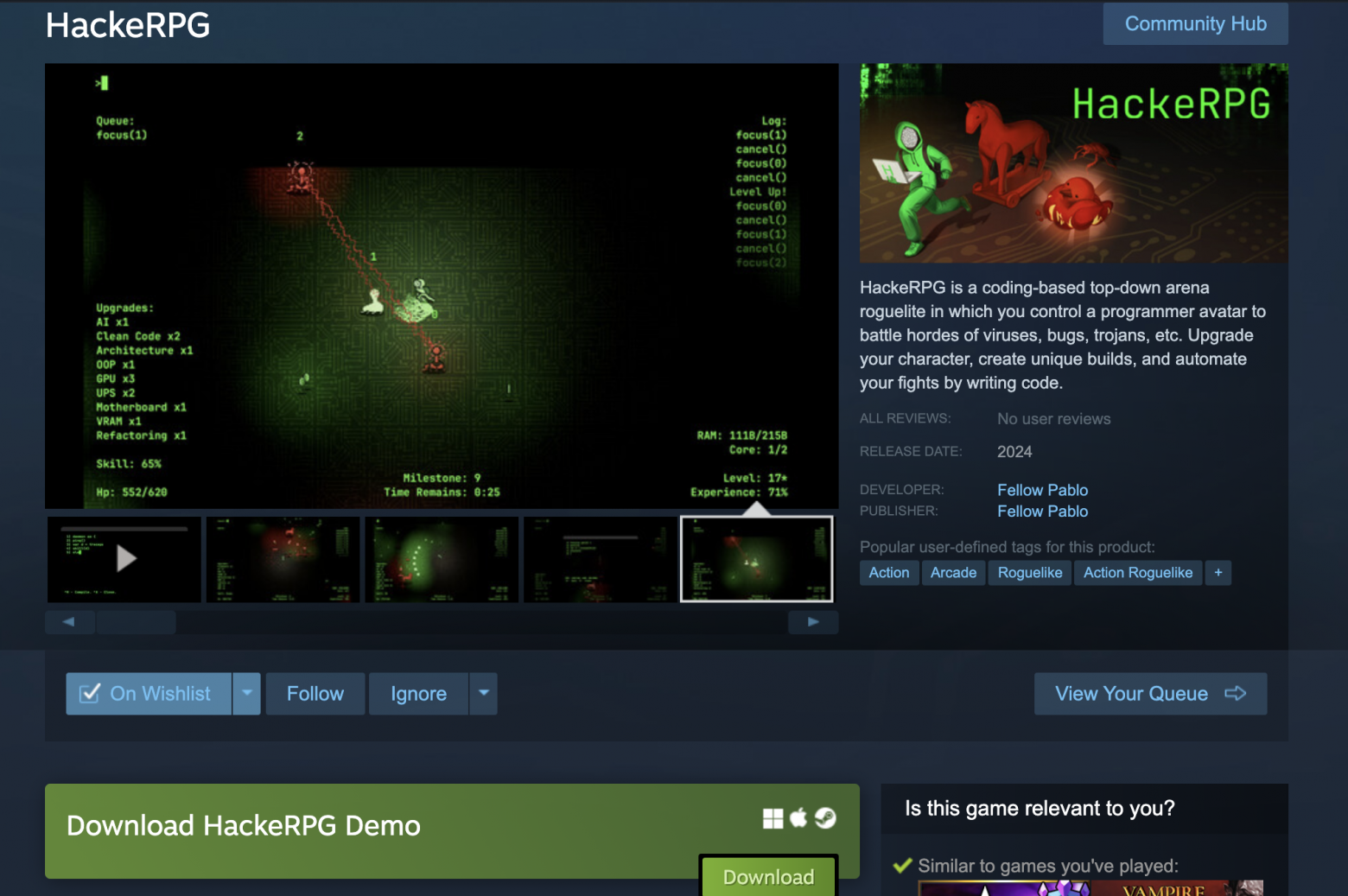
Task: Open the Community Hub
Action: pyautogui.click(x=1195, y=24)
